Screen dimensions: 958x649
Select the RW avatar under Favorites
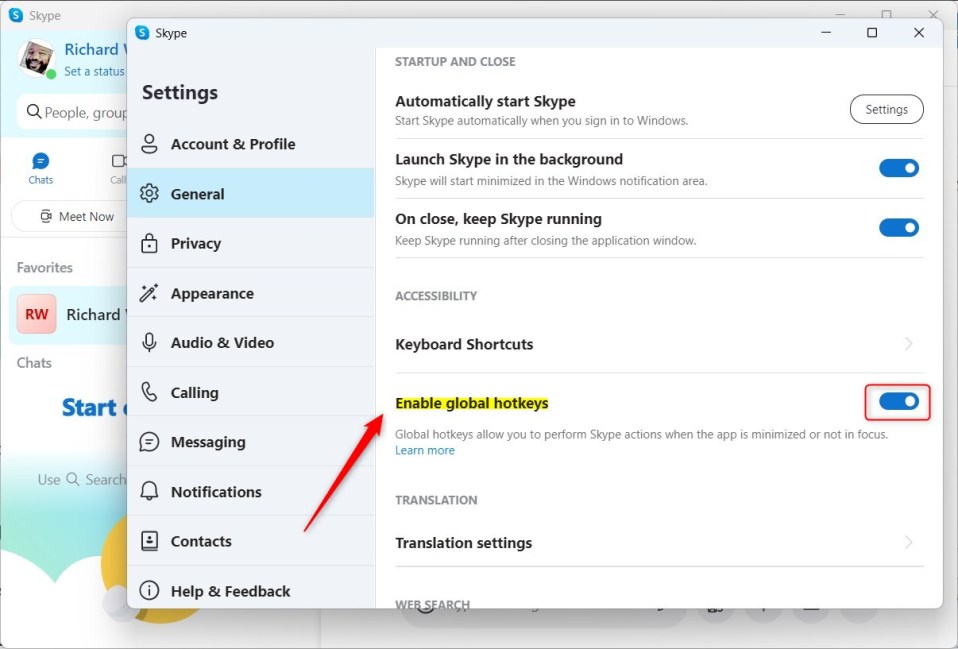(x=37, y=314)
